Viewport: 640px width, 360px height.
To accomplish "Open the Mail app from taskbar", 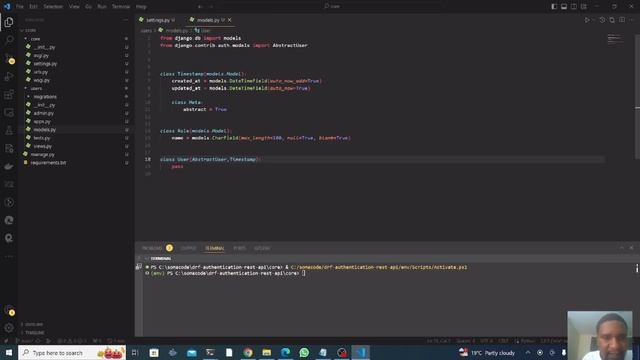I will pyautogui.click(x=191, y=352).
